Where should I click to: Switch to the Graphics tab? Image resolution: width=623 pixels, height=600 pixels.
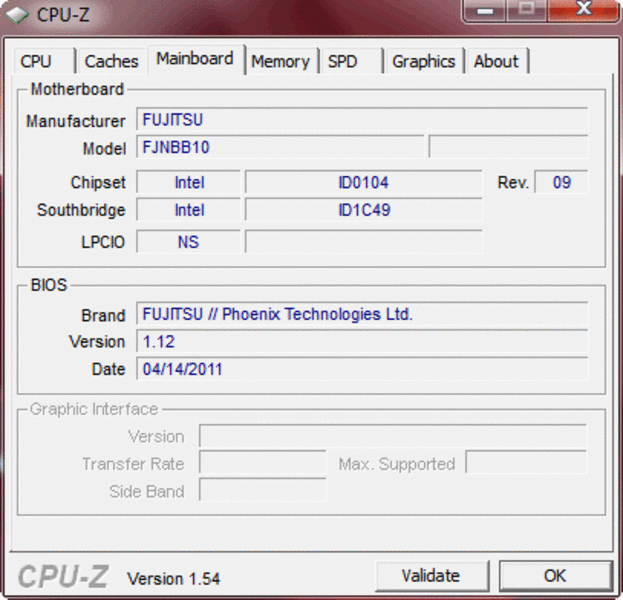pos(424,61)
